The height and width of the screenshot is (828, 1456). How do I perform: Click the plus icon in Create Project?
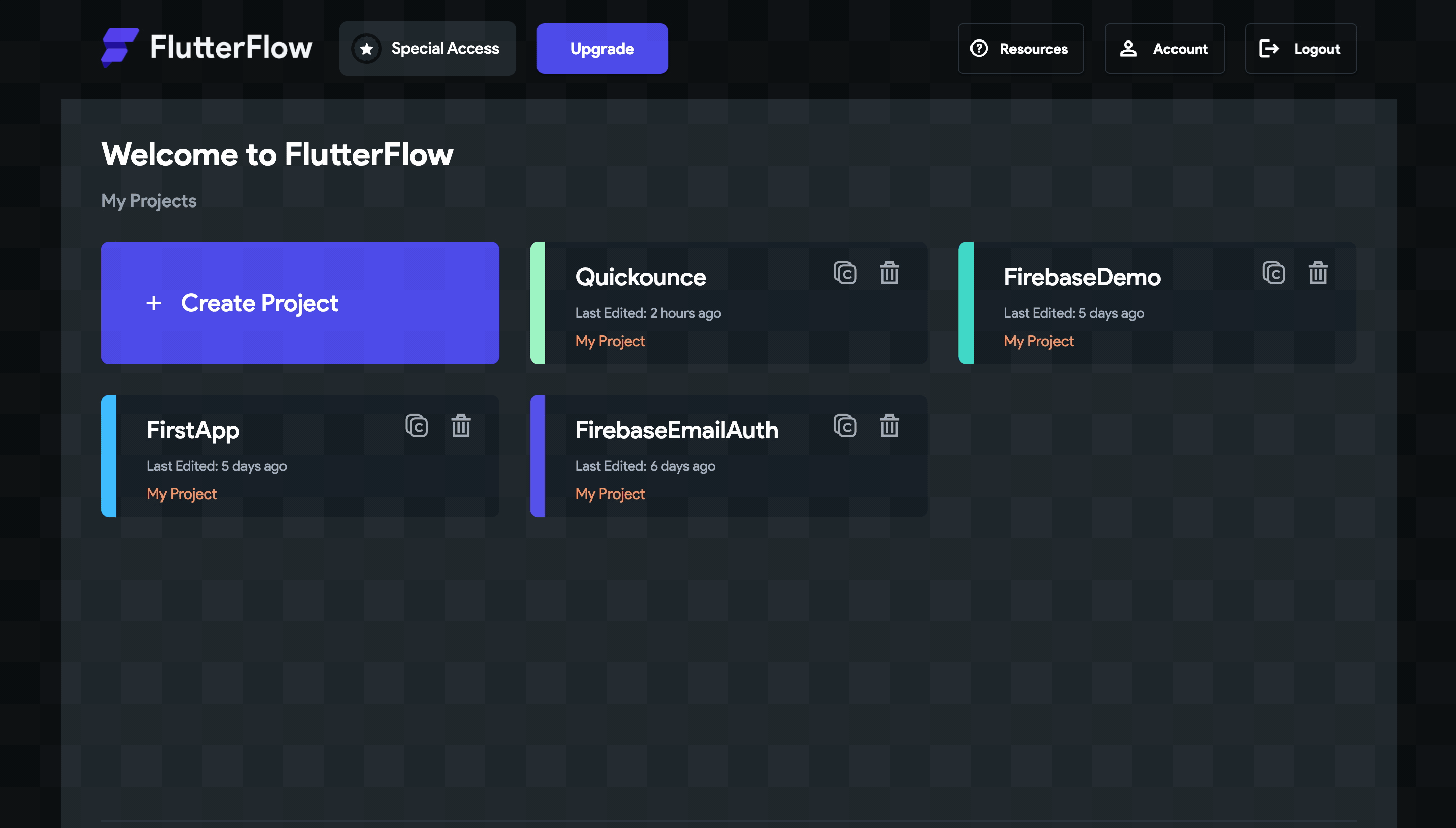[x=153, y=303]
